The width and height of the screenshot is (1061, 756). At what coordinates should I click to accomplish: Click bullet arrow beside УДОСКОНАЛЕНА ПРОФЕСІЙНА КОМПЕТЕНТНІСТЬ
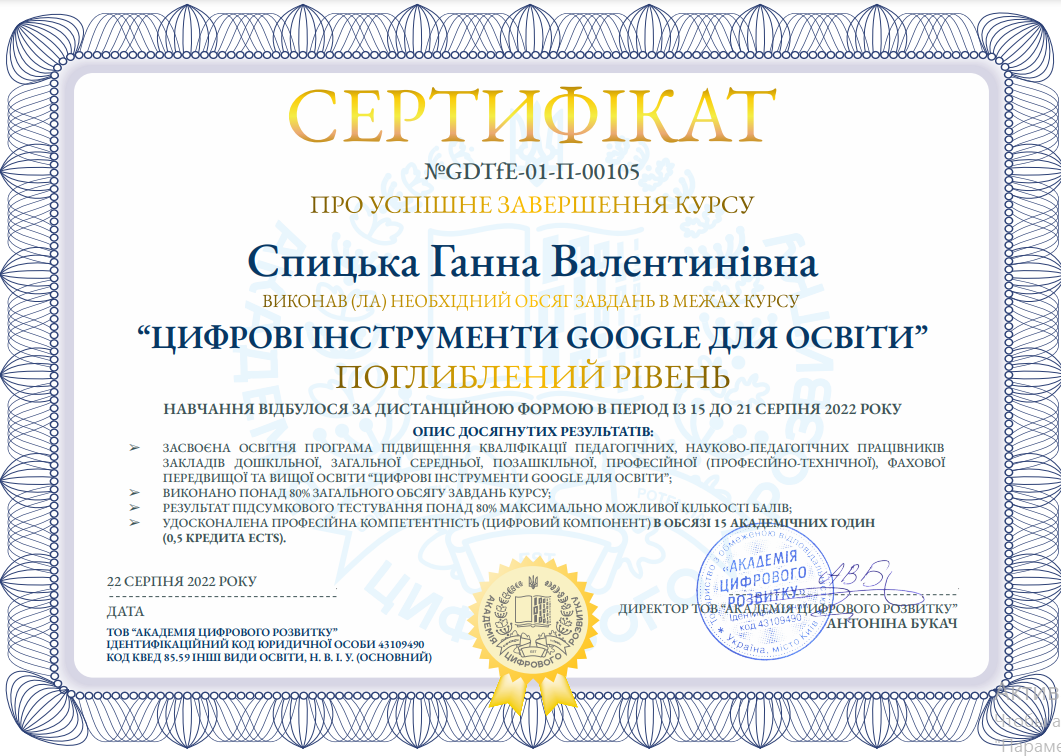tap(135, 523)
